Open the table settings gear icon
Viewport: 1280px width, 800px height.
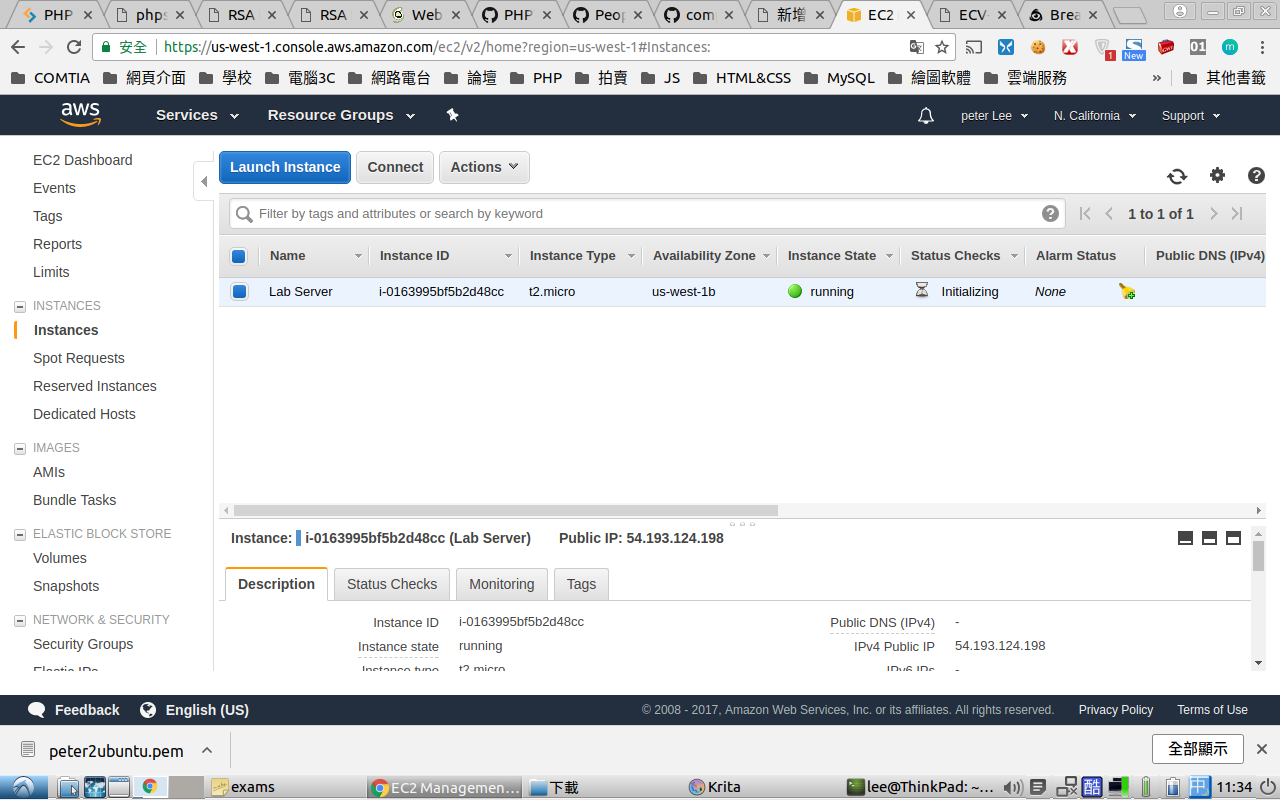click(1217, 175)
